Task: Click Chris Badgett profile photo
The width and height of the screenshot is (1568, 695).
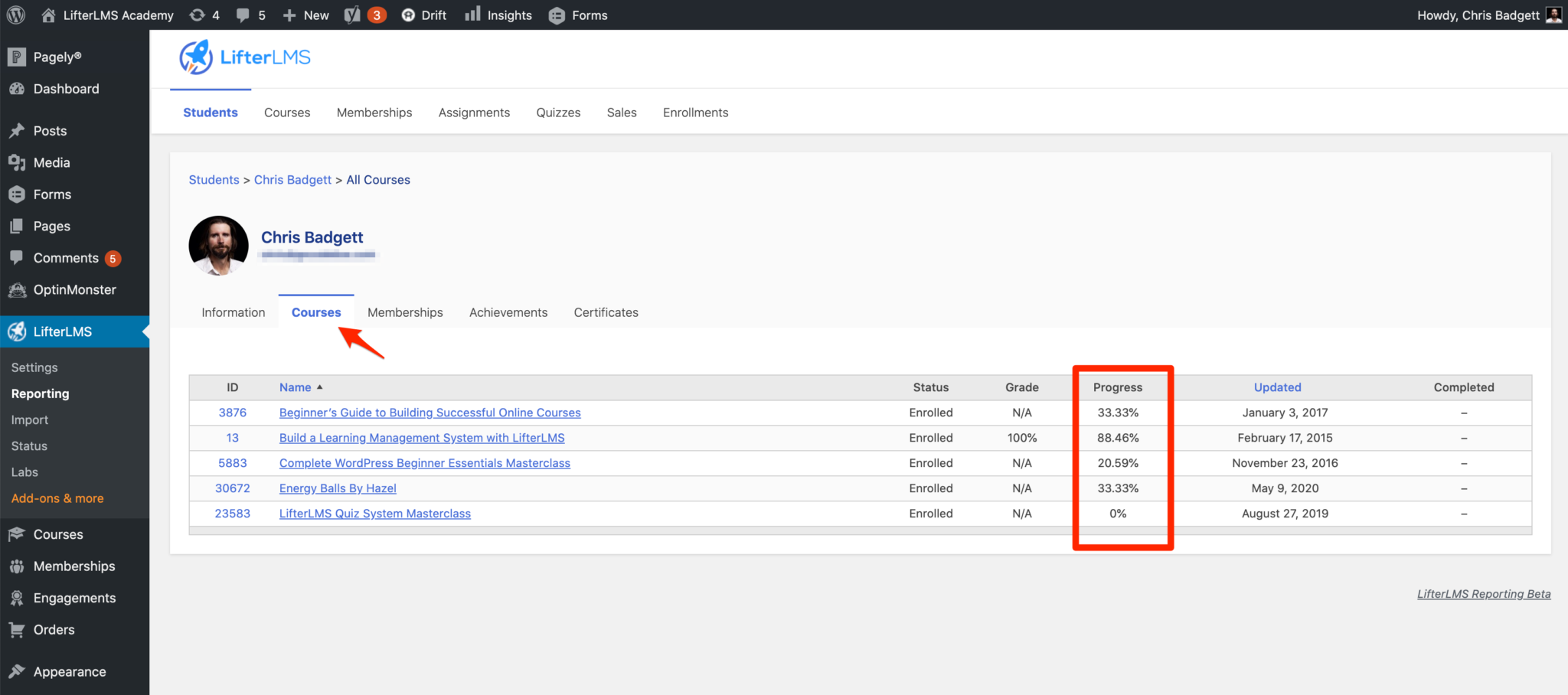Action: (x=219, y=246)
